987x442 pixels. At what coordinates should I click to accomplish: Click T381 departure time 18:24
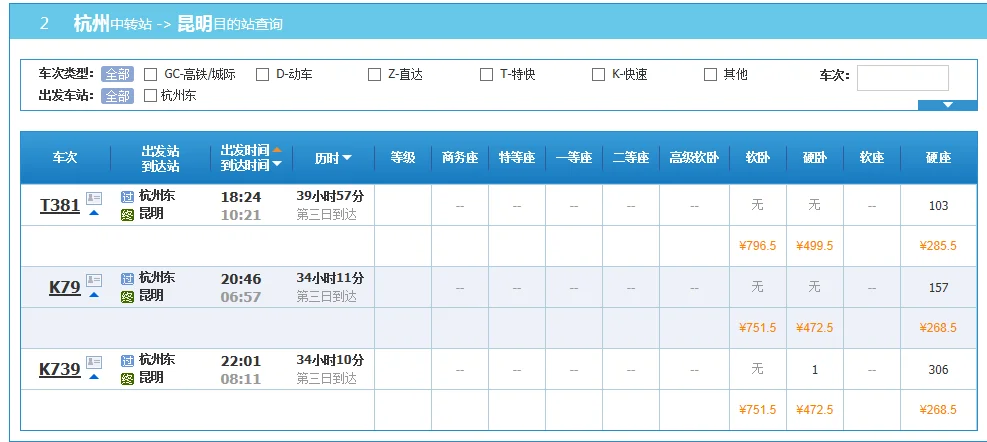point(241,197)
